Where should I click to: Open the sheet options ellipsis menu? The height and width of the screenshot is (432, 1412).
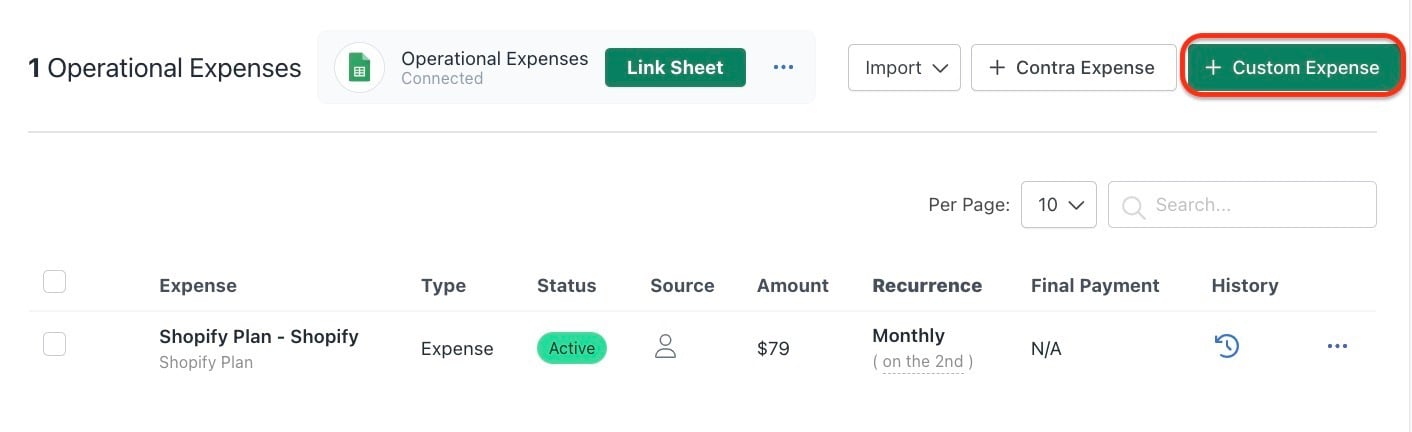click(x=783, y=68)
